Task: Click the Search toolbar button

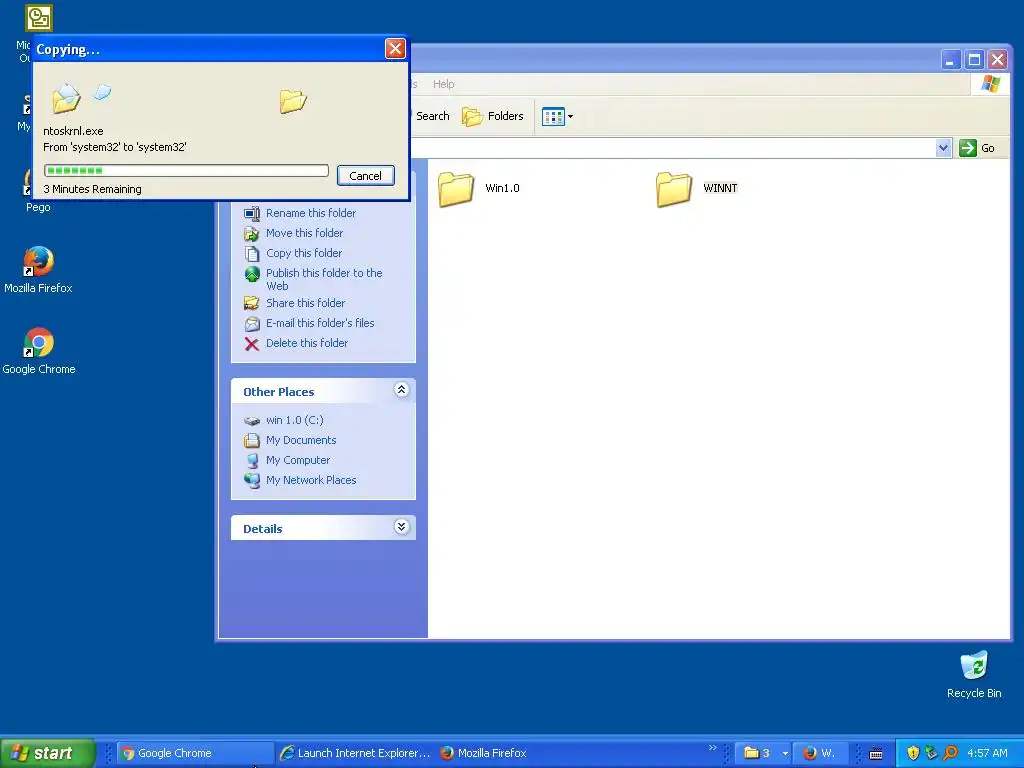Action: tap(432, 116)
